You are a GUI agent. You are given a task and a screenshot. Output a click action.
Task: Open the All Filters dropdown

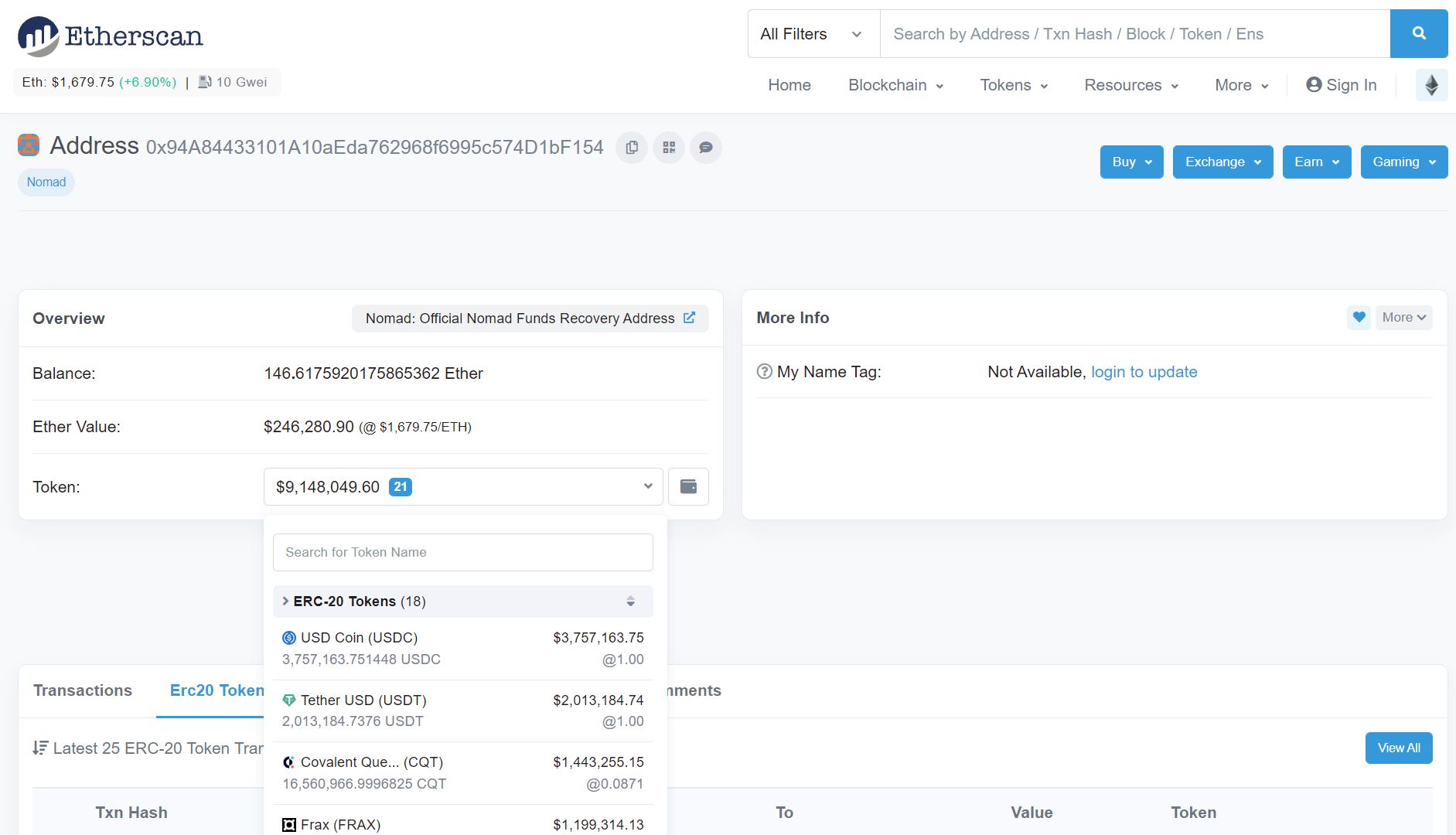tap(813, 33)
